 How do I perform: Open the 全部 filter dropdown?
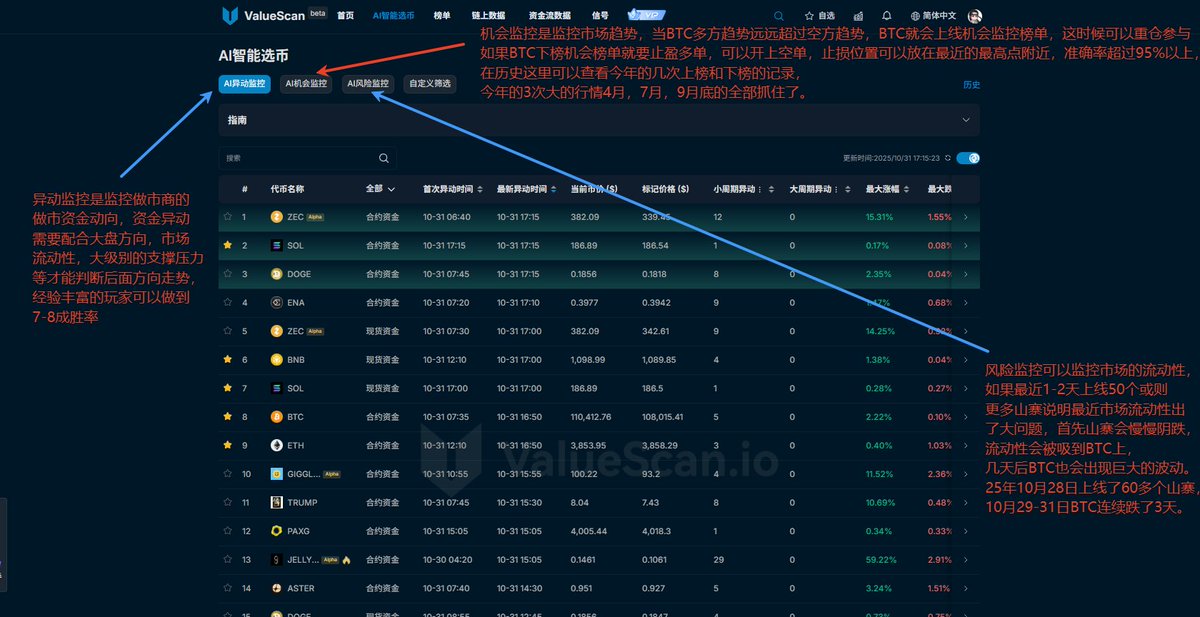coord(380,188)
